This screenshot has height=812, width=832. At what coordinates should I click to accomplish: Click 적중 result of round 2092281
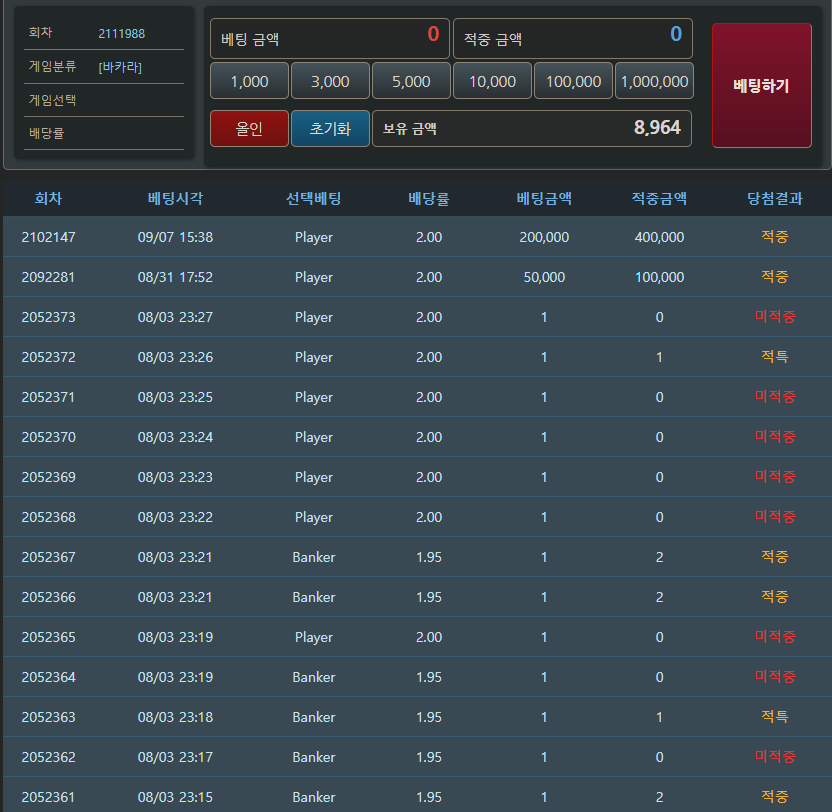[775, 276]
